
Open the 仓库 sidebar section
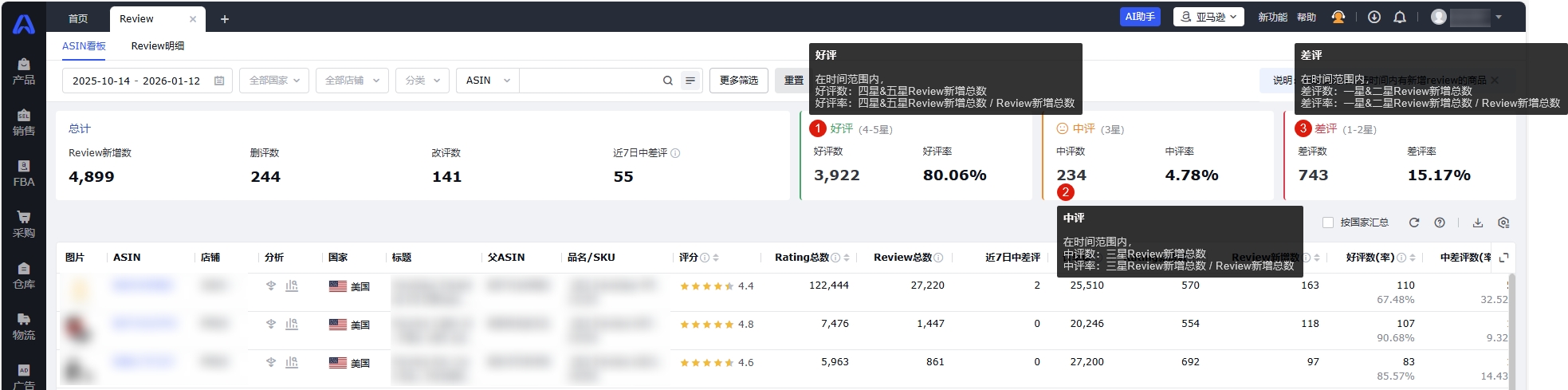tap(24, 275)
